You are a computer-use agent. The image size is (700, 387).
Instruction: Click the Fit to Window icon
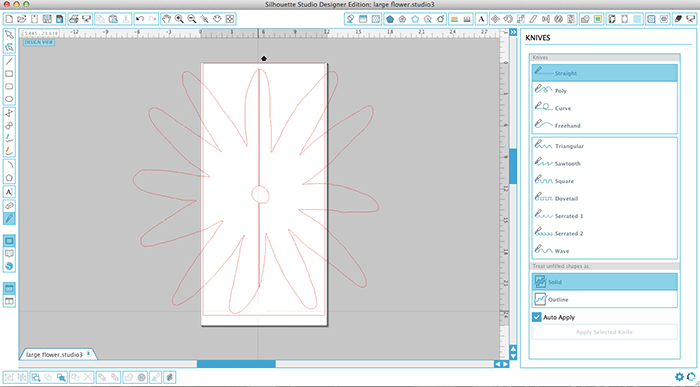point(229,19)
